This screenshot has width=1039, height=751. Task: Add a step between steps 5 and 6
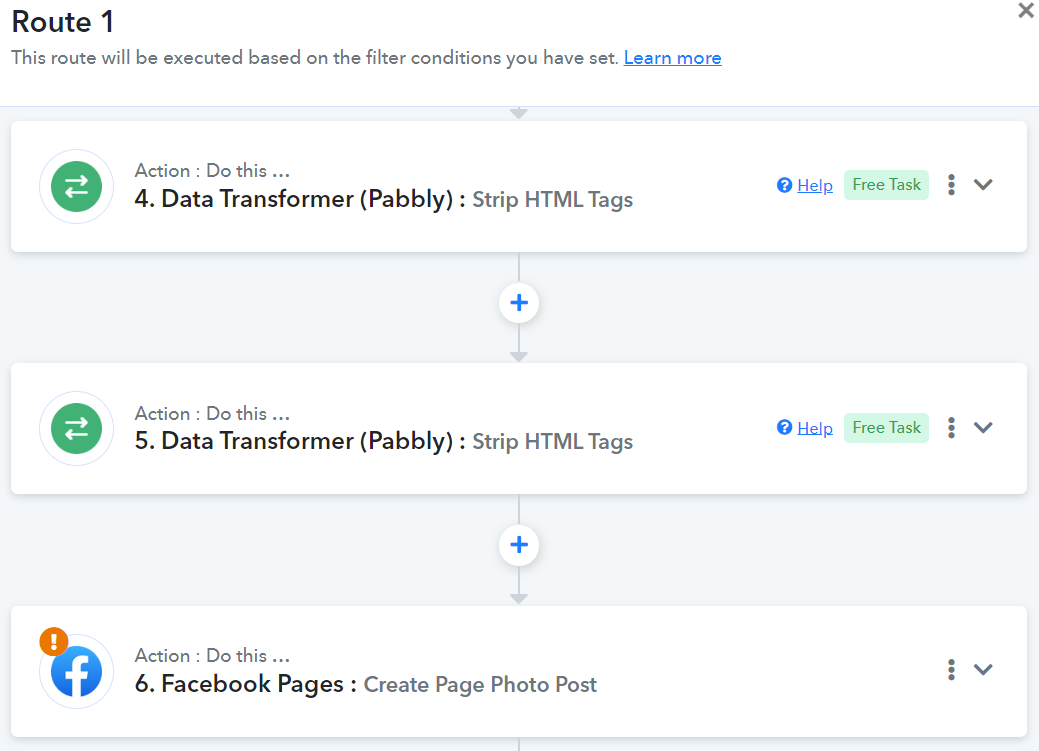point(519,545)
